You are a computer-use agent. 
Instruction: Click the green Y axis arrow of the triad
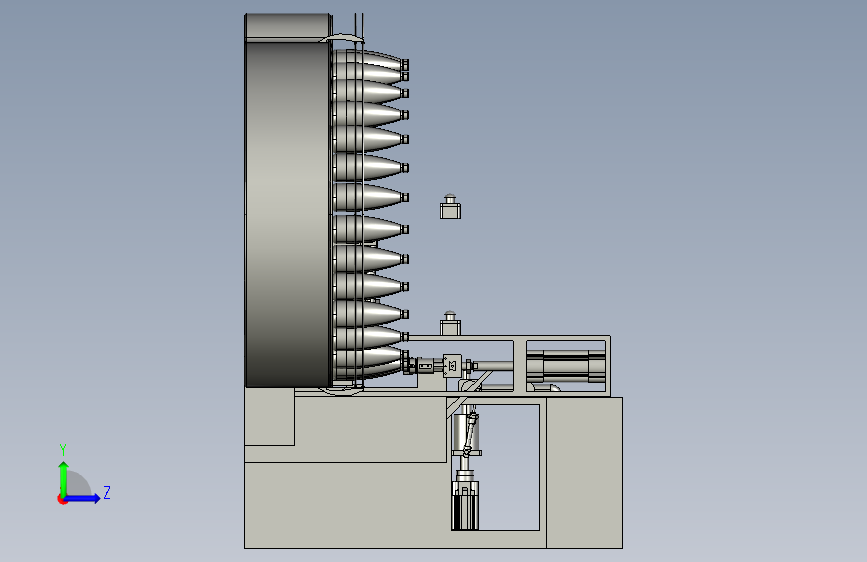(63, 478)
